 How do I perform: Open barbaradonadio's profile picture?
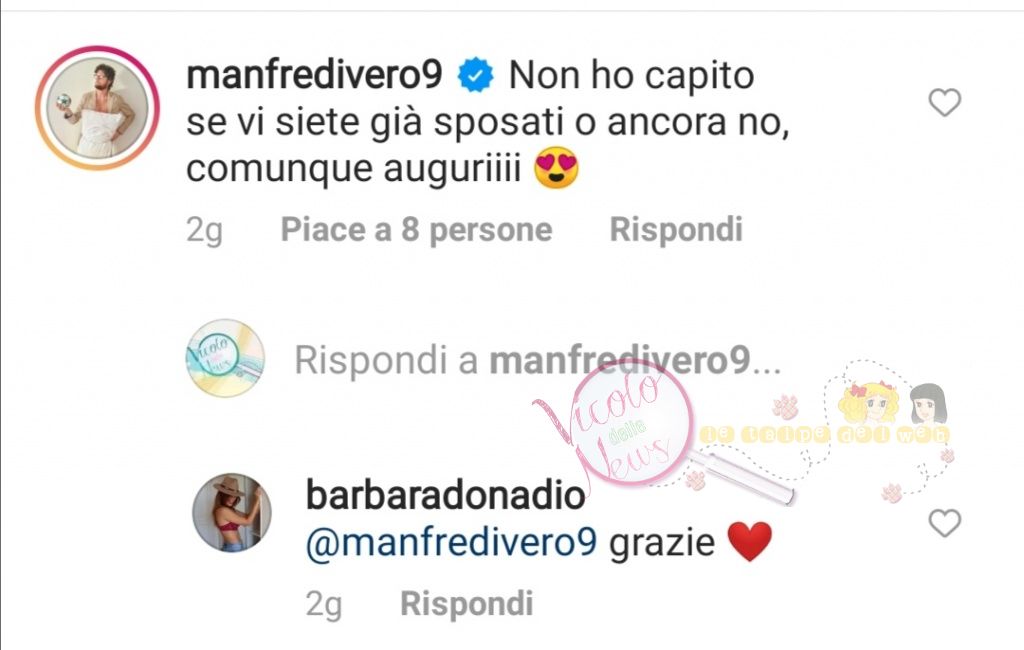pyautogui.click(x=232, y=513)
